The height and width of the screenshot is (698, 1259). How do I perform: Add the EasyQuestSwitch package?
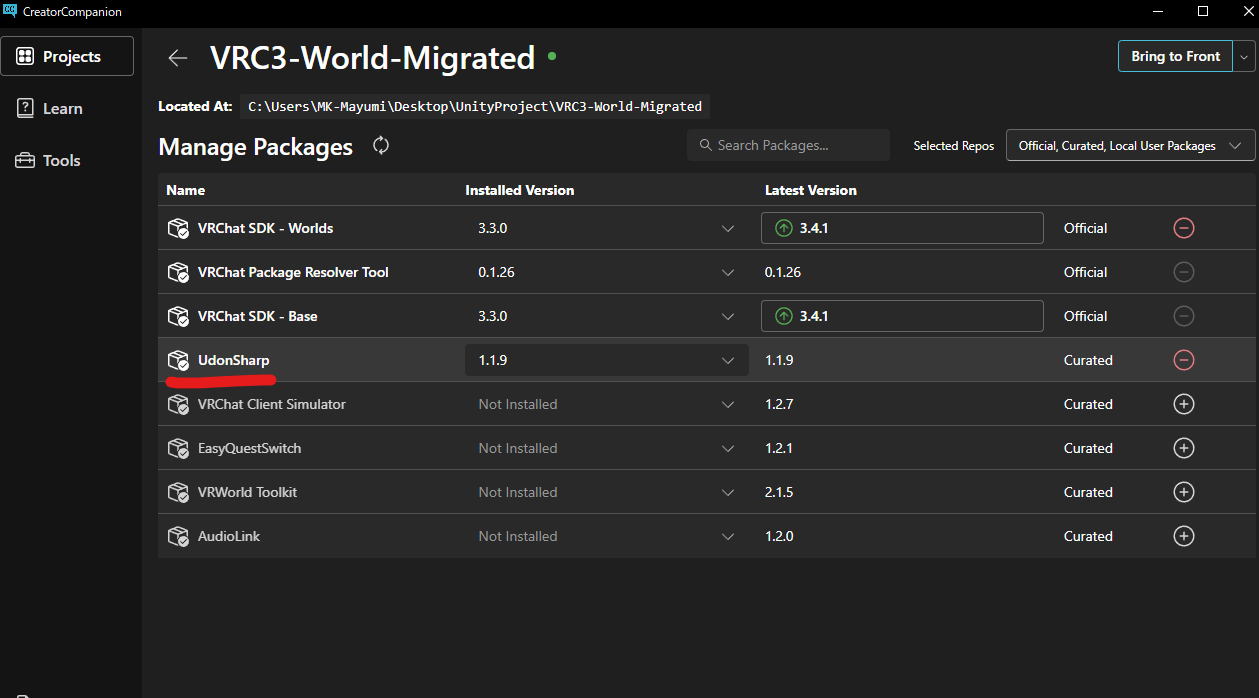1184,448
